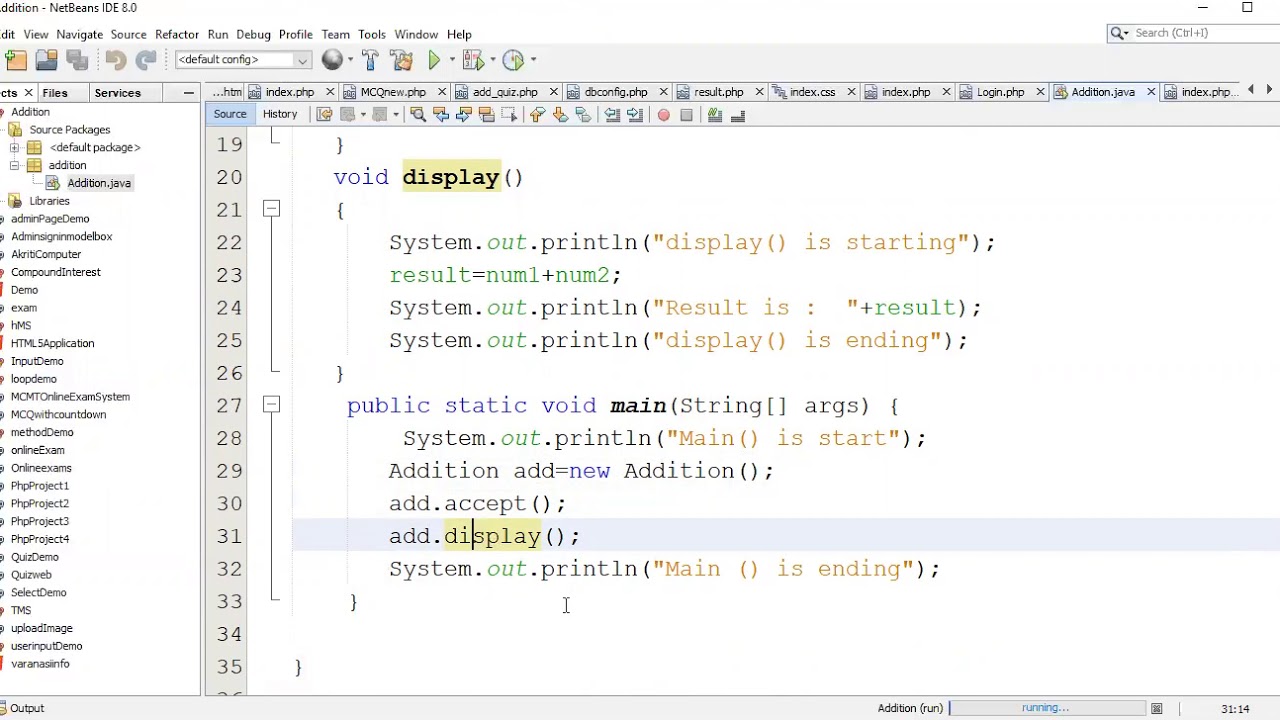Image resolution: width=1280 pixels, height=720 pixels.
Task: Select MCMTOnlineExamSystem project
Action: pos(70,397)
